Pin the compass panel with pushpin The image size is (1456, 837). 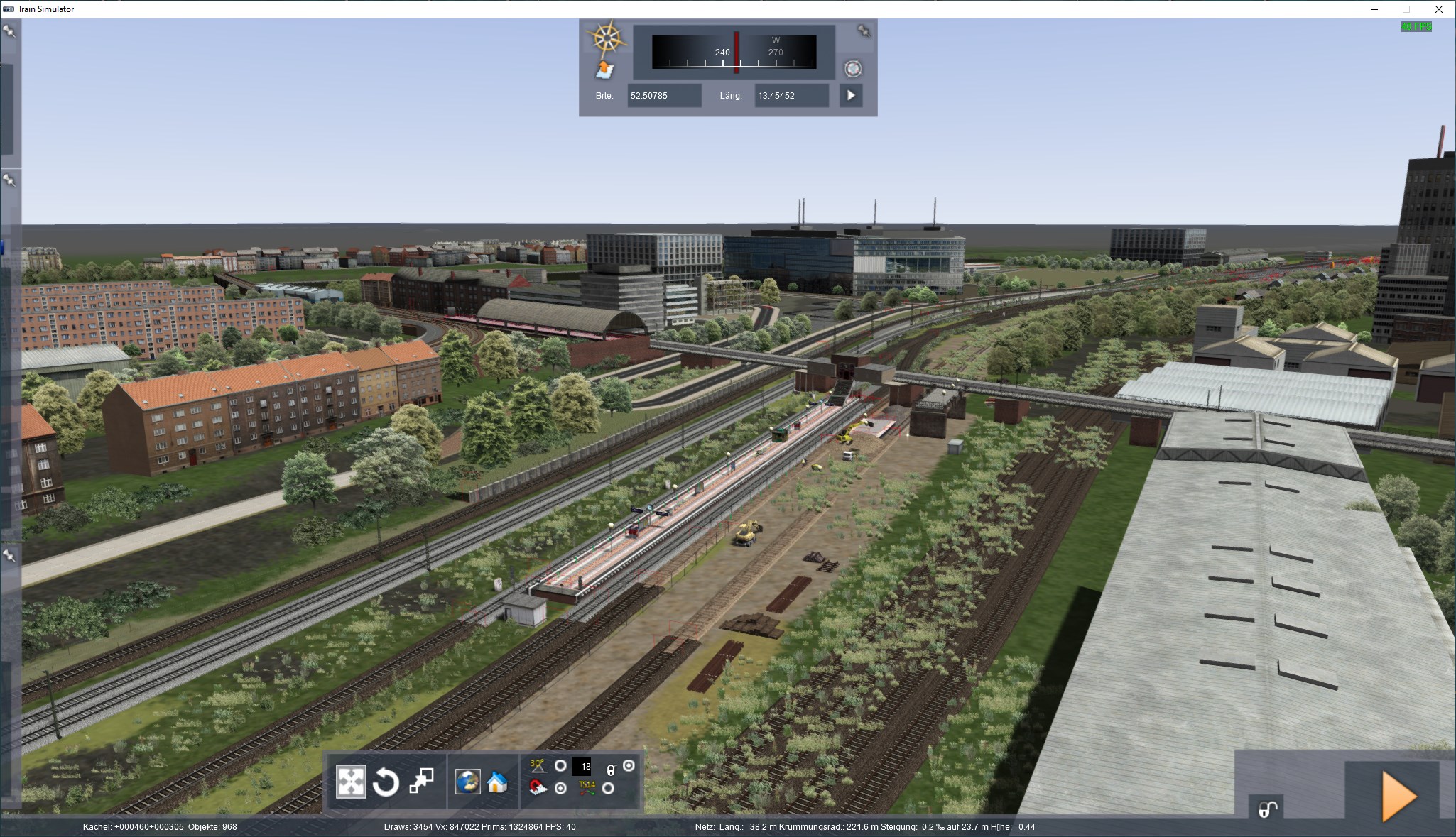(863, 31)
